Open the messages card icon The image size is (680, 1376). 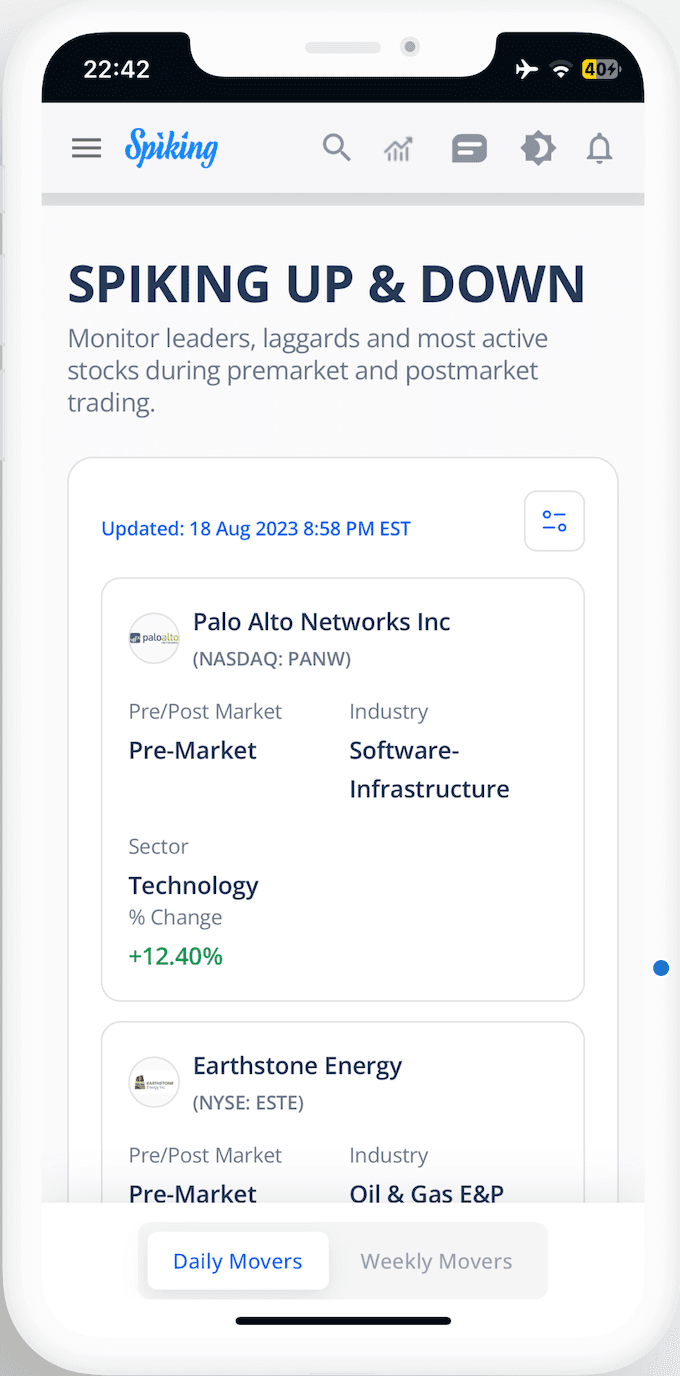tap(469, 149)
